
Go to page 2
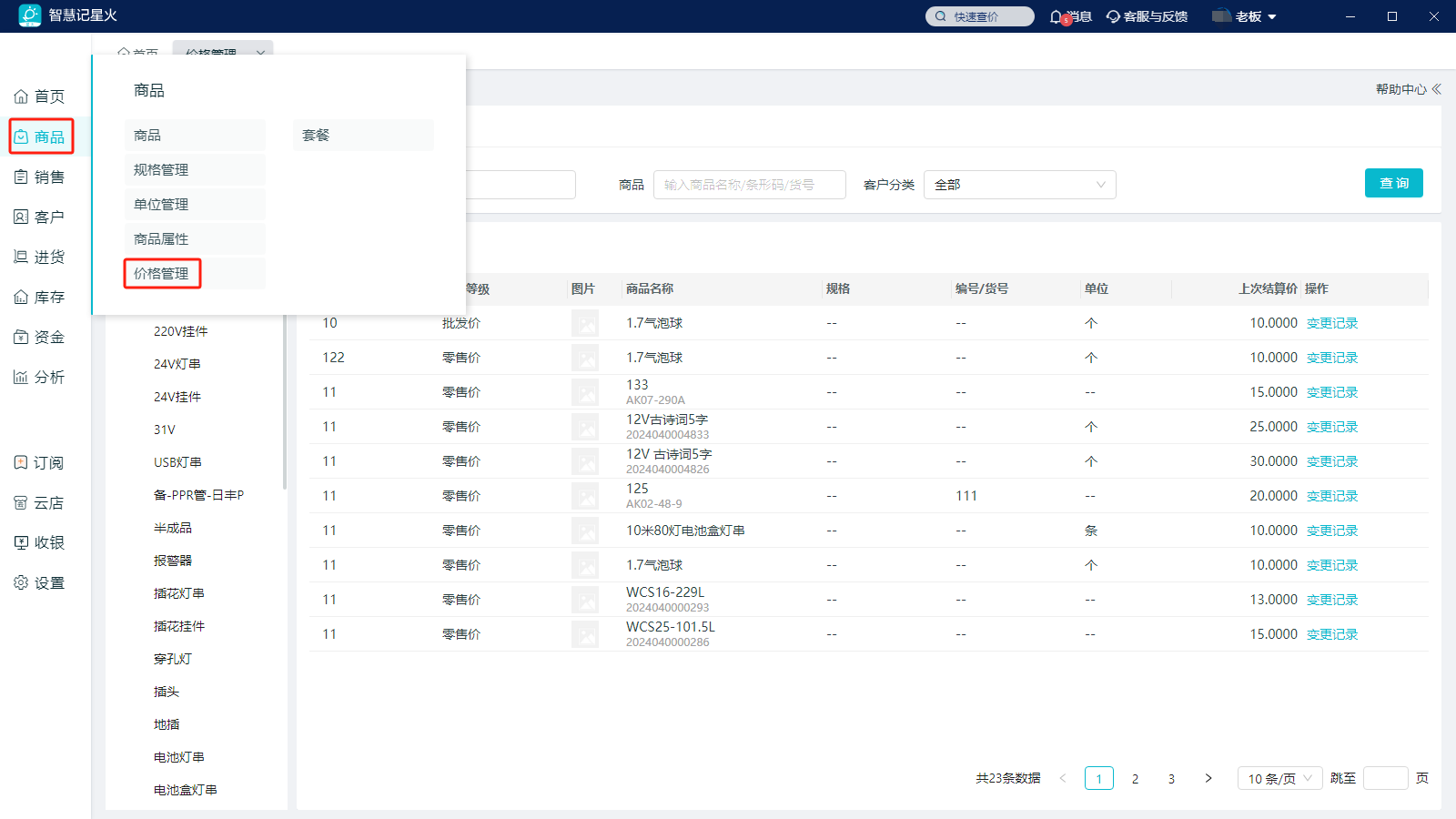pyautogui.click(x=1135, y=779)
